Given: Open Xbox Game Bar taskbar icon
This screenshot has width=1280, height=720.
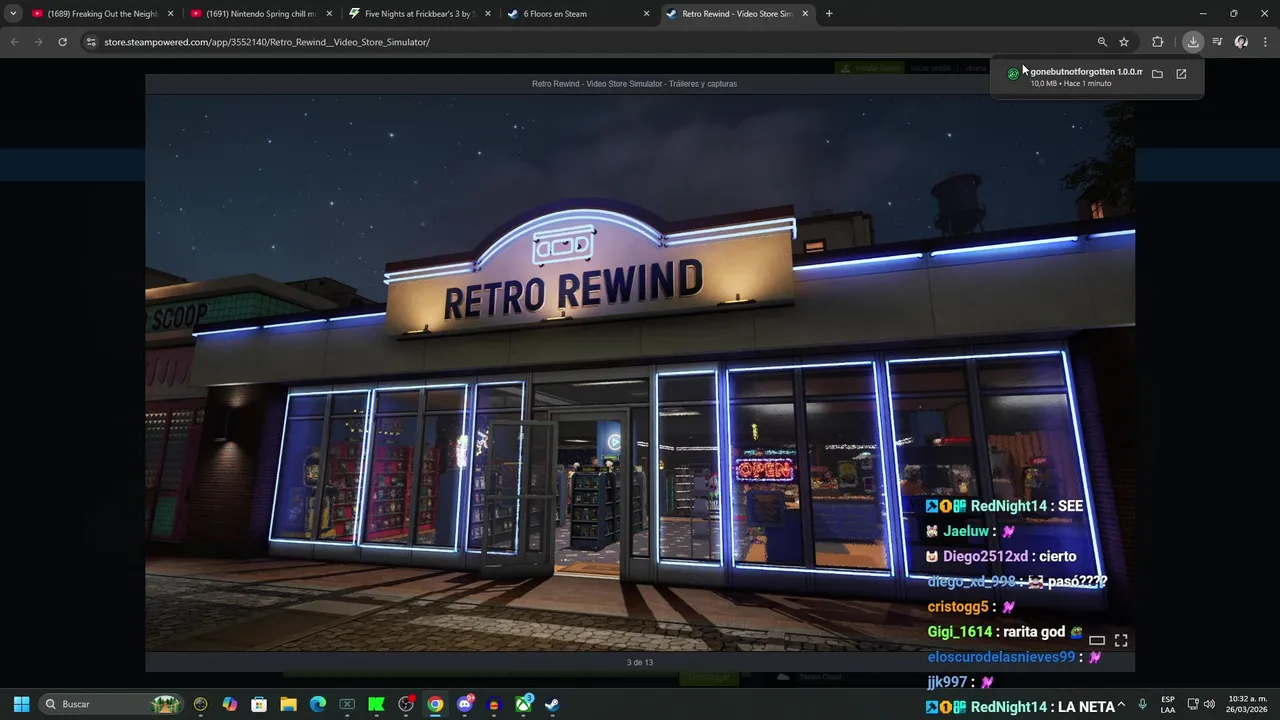Looking at the screenshot, I should tap(347, 704).
